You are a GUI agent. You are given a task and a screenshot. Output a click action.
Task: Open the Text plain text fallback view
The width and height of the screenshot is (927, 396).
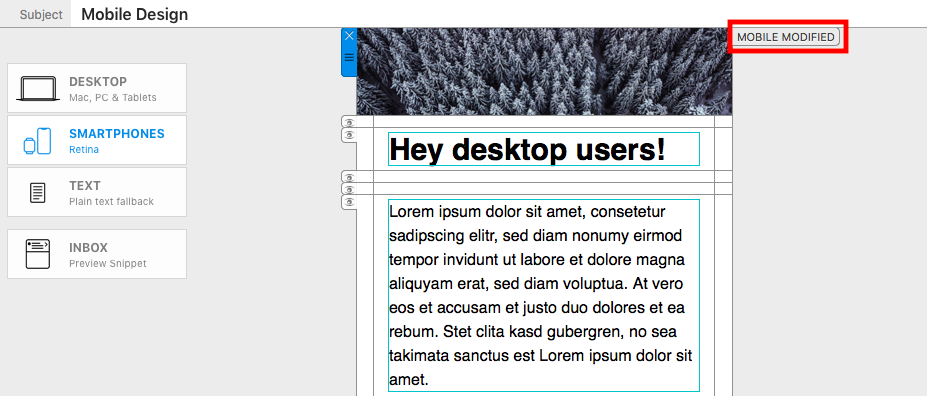point(97,192)
